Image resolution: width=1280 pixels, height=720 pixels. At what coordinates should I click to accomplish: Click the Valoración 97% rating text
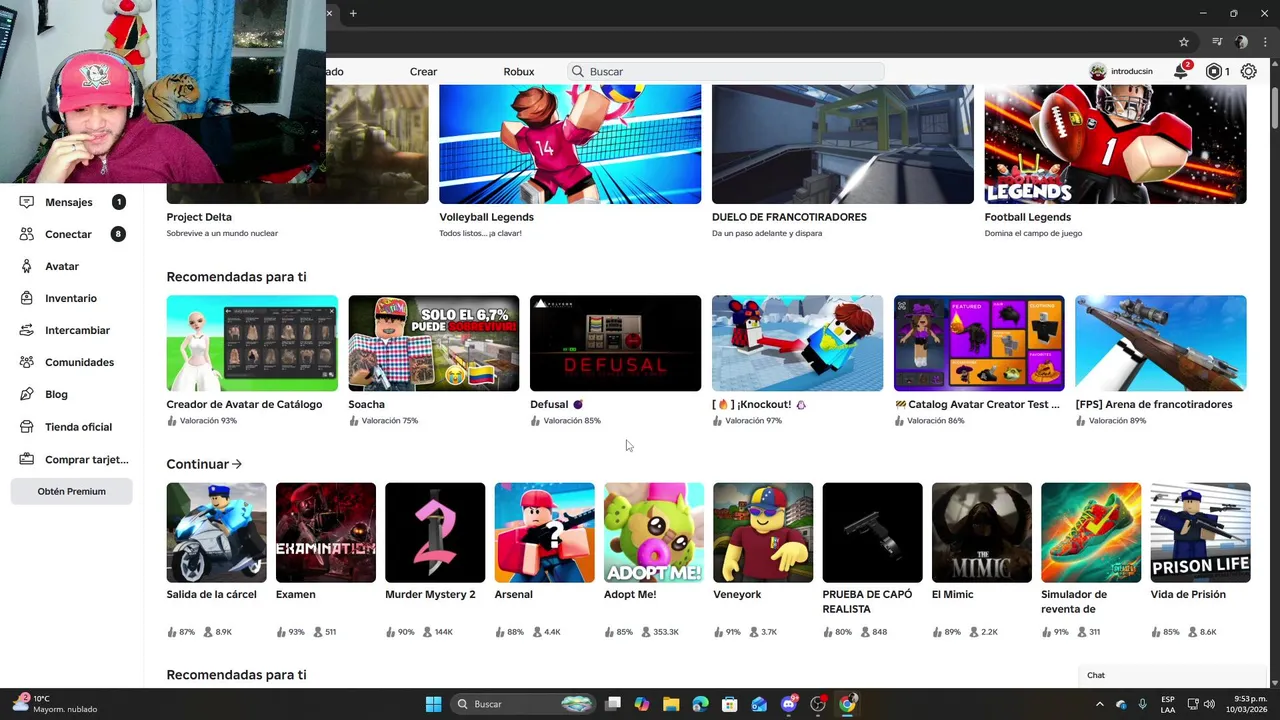(x=753, y=421)
